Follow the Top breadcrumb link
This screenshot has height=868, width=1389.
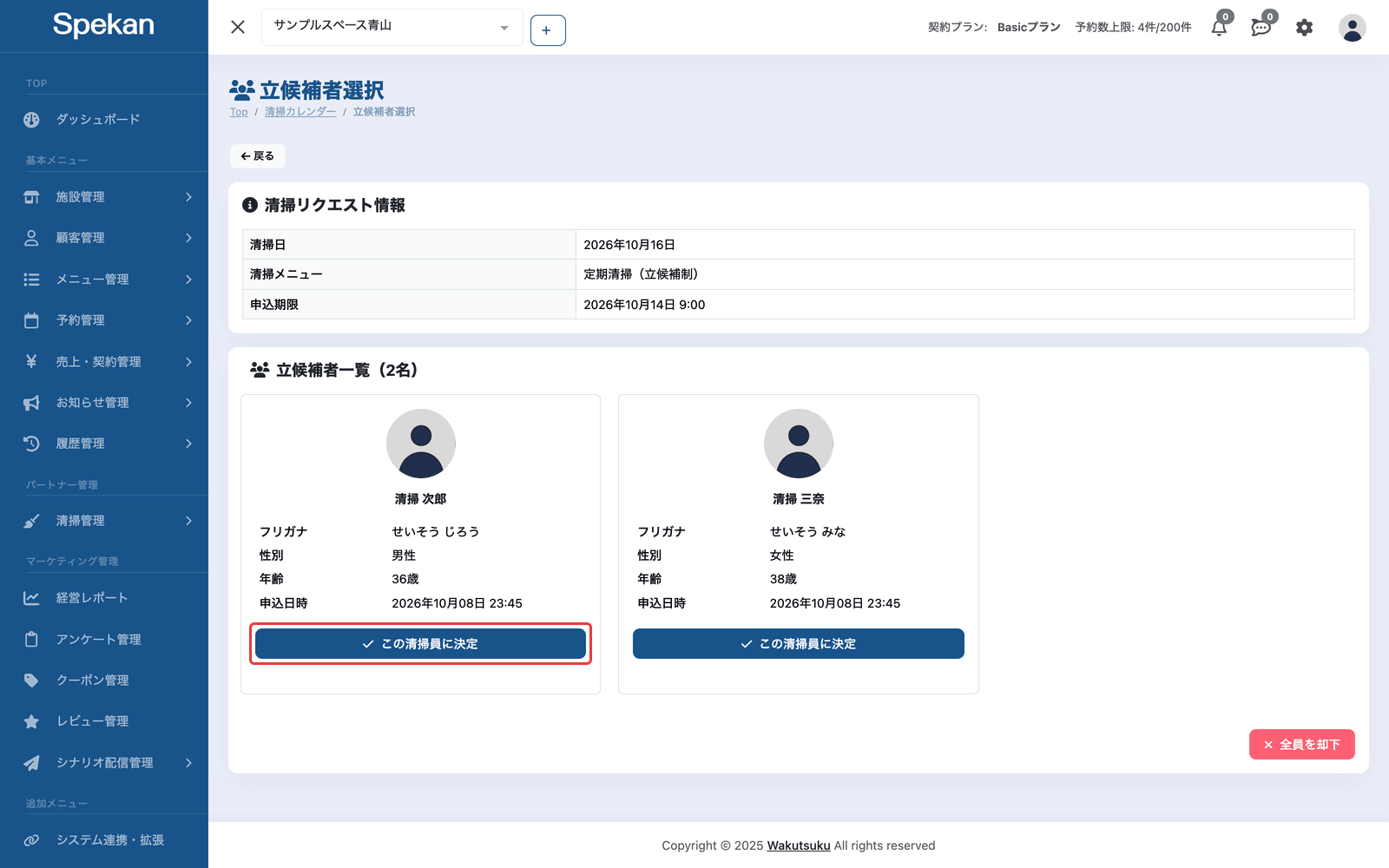tap(239, 112)
